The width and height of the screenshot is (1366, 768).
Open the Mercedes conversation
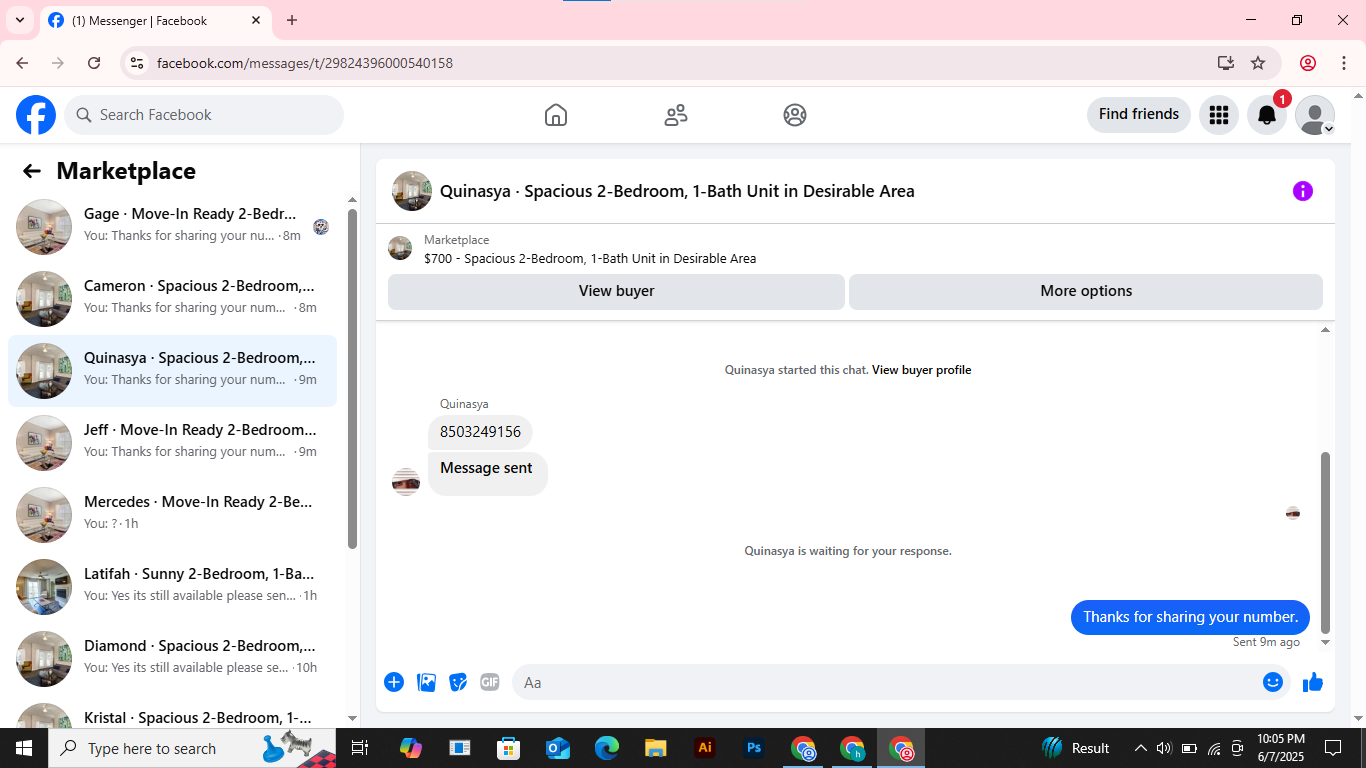pyautogui.click(x=172, y=515)
